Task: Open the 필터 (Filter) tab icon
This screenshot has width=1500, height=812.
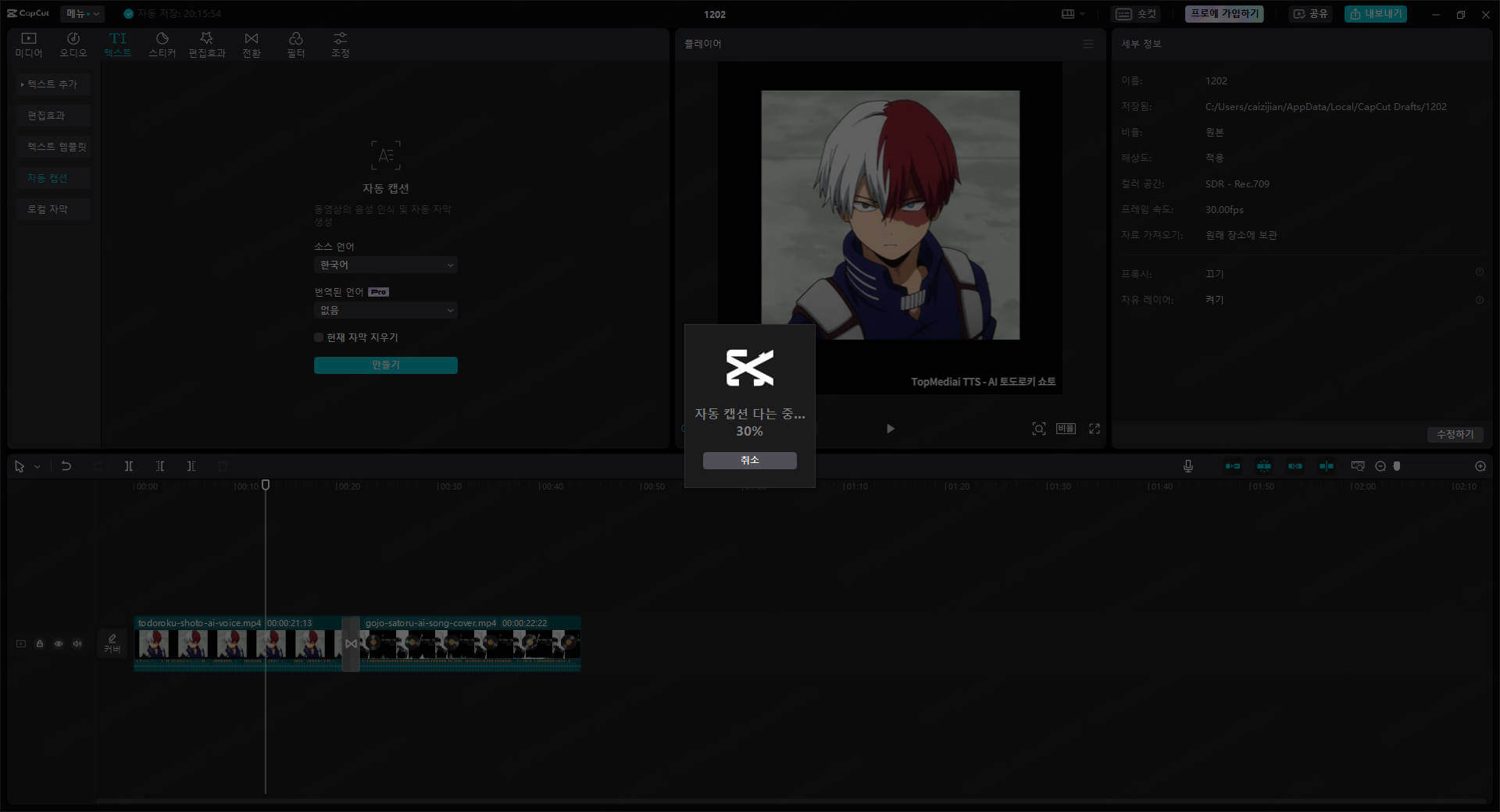Action: pos(296,39)
